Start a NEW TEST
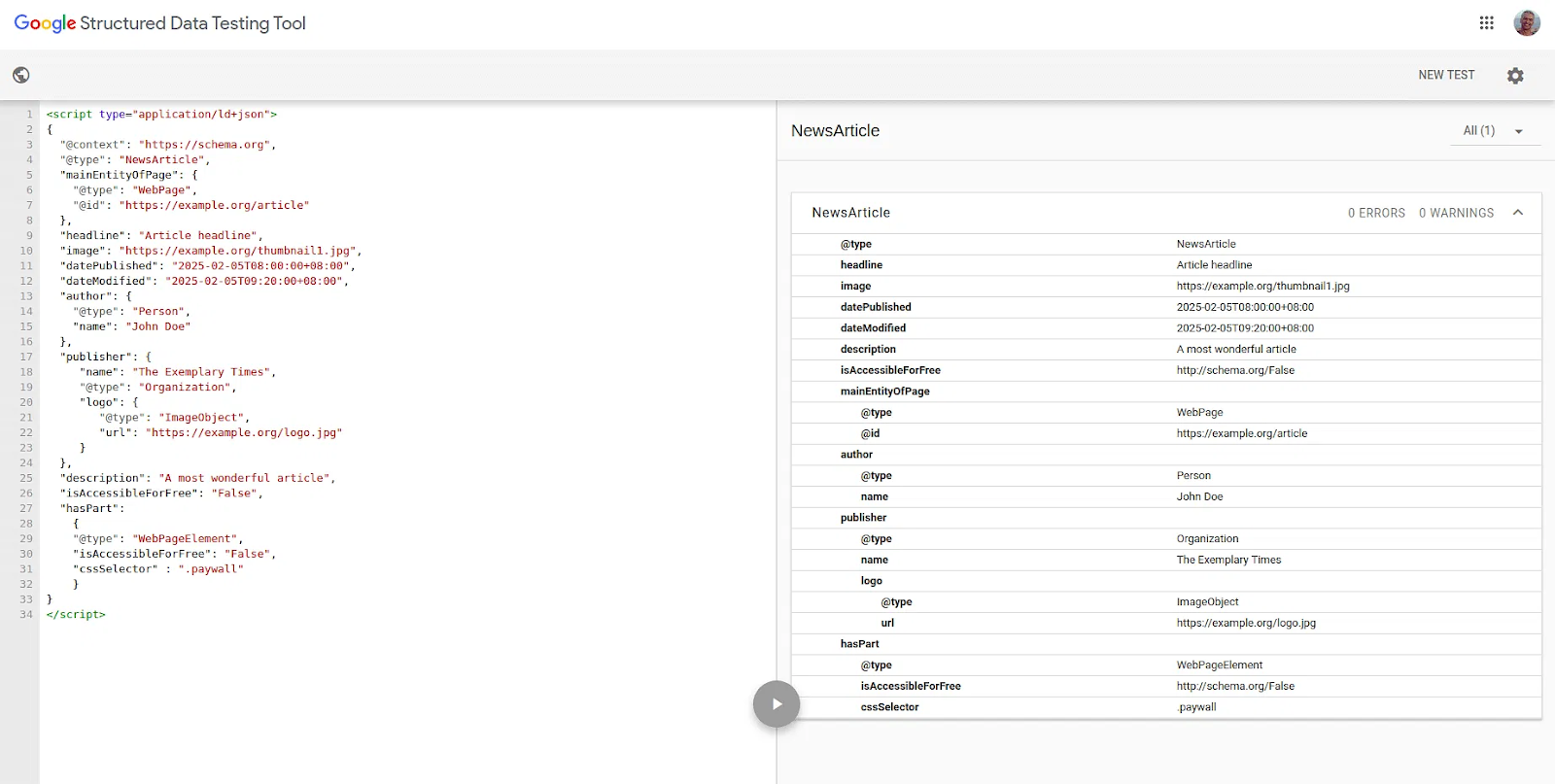Viewport: 1555px width, 784px height. tap(1446, 75)
